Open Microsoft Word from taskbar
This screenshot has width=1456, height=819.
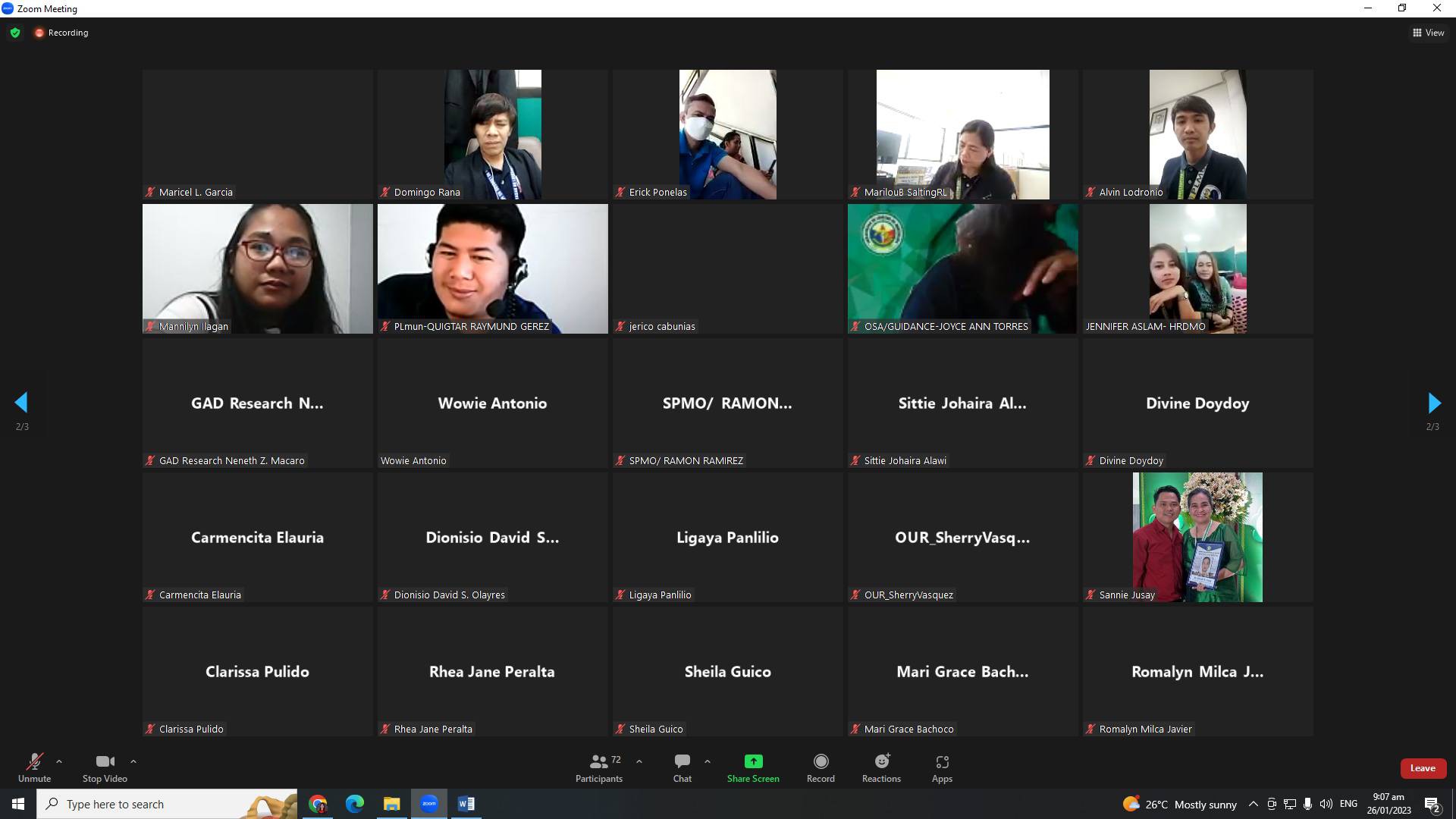point(466,804)
